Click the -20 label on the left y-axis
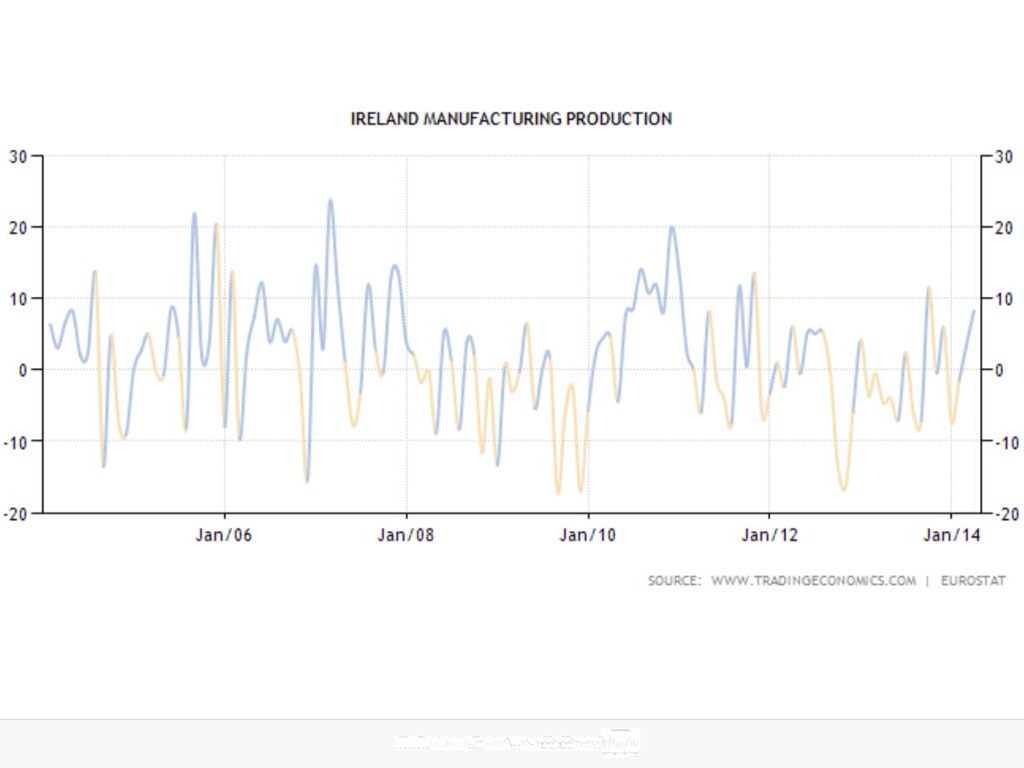This screenshot has height=768, width=1024. (16, 513)
